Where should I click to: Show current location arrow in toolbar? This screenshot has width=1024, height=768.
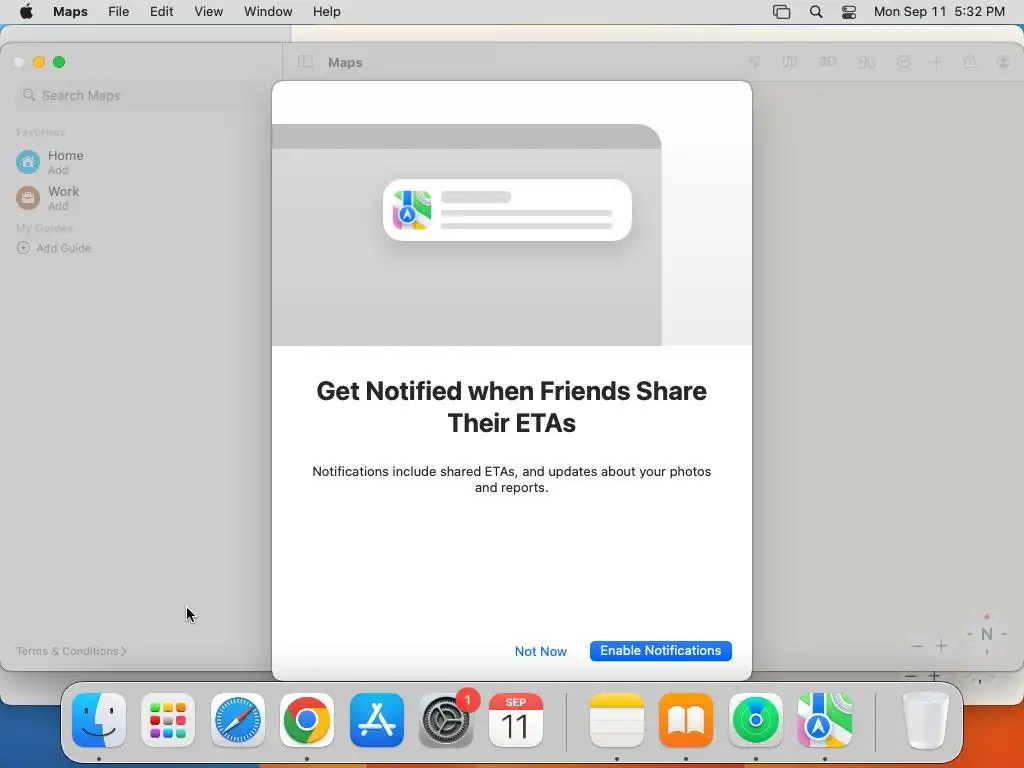click(x=754, y=62)
